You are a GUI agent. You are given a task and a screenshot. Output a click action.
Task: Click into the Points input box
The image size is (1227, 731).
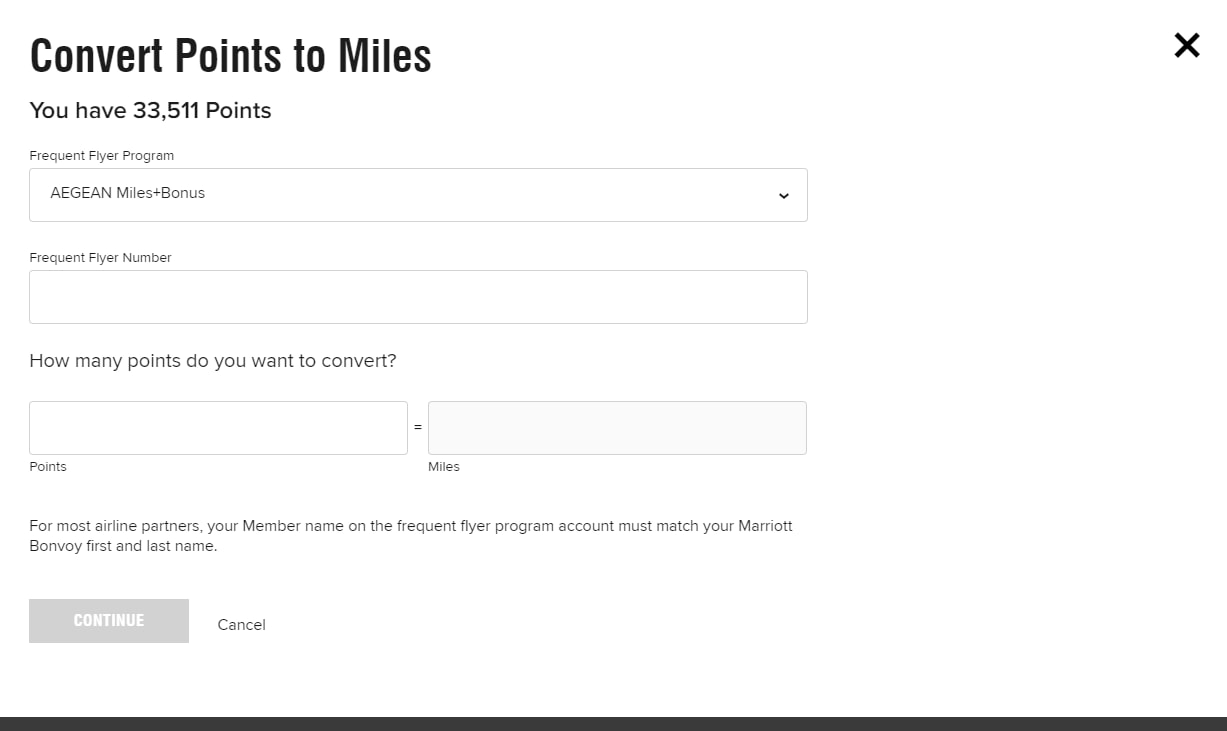click(x=218, y=428)
